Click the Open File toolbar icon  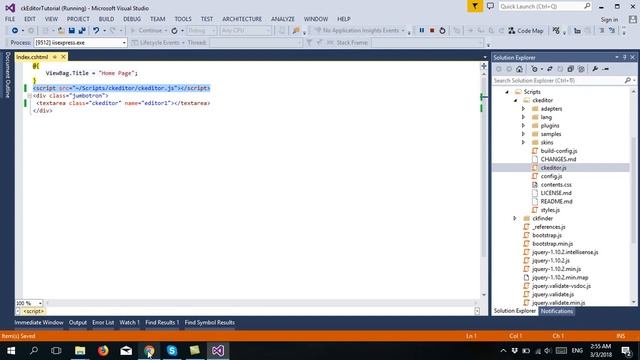pyautogui.click(x=61, y=31)
